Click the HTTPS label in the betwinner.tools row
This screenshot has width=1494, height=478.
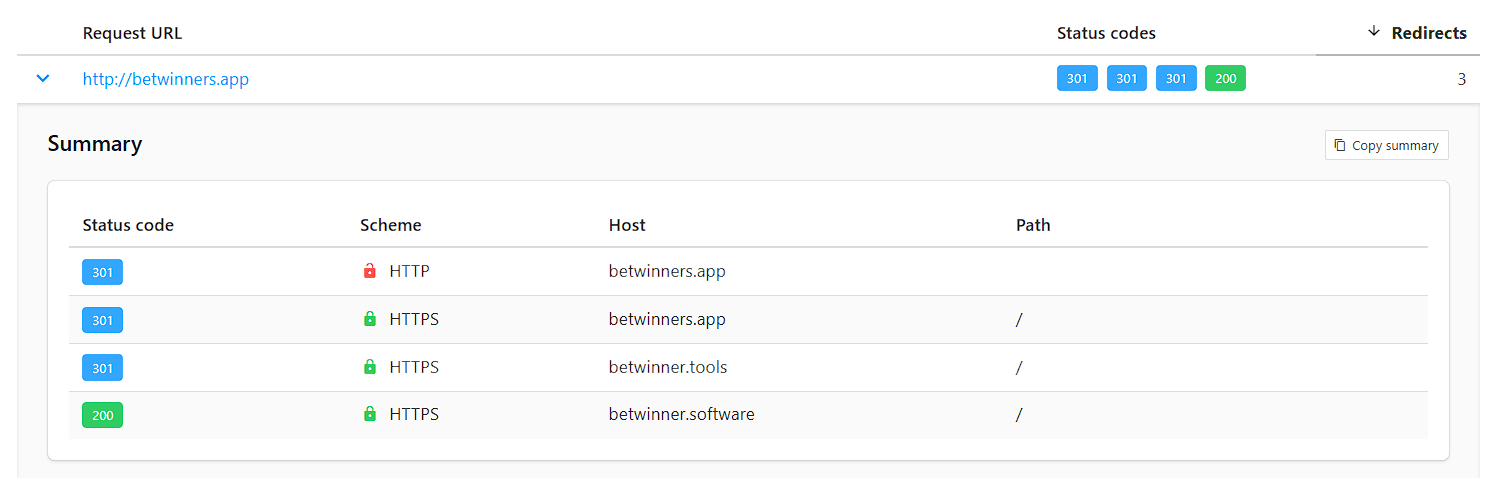pyautogui.click(x=414, y=367)
